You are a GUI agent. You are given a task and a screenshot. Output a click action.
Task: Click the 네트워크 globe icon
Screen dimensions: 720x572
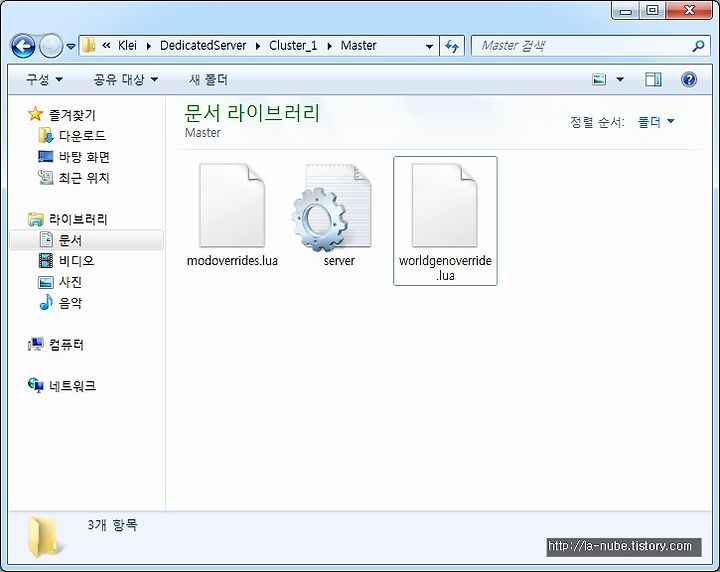tap(35, 386)
